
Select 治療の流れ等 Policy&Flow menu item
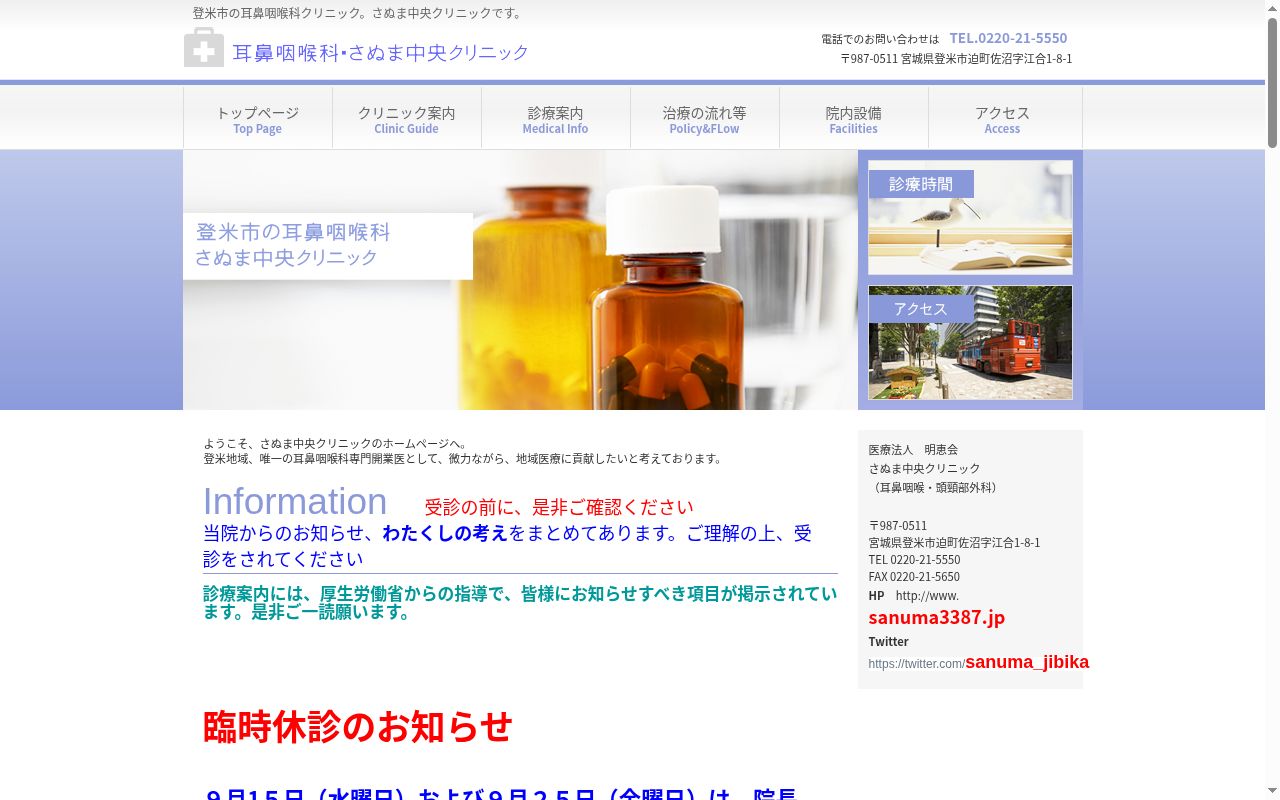coord(705,119)
